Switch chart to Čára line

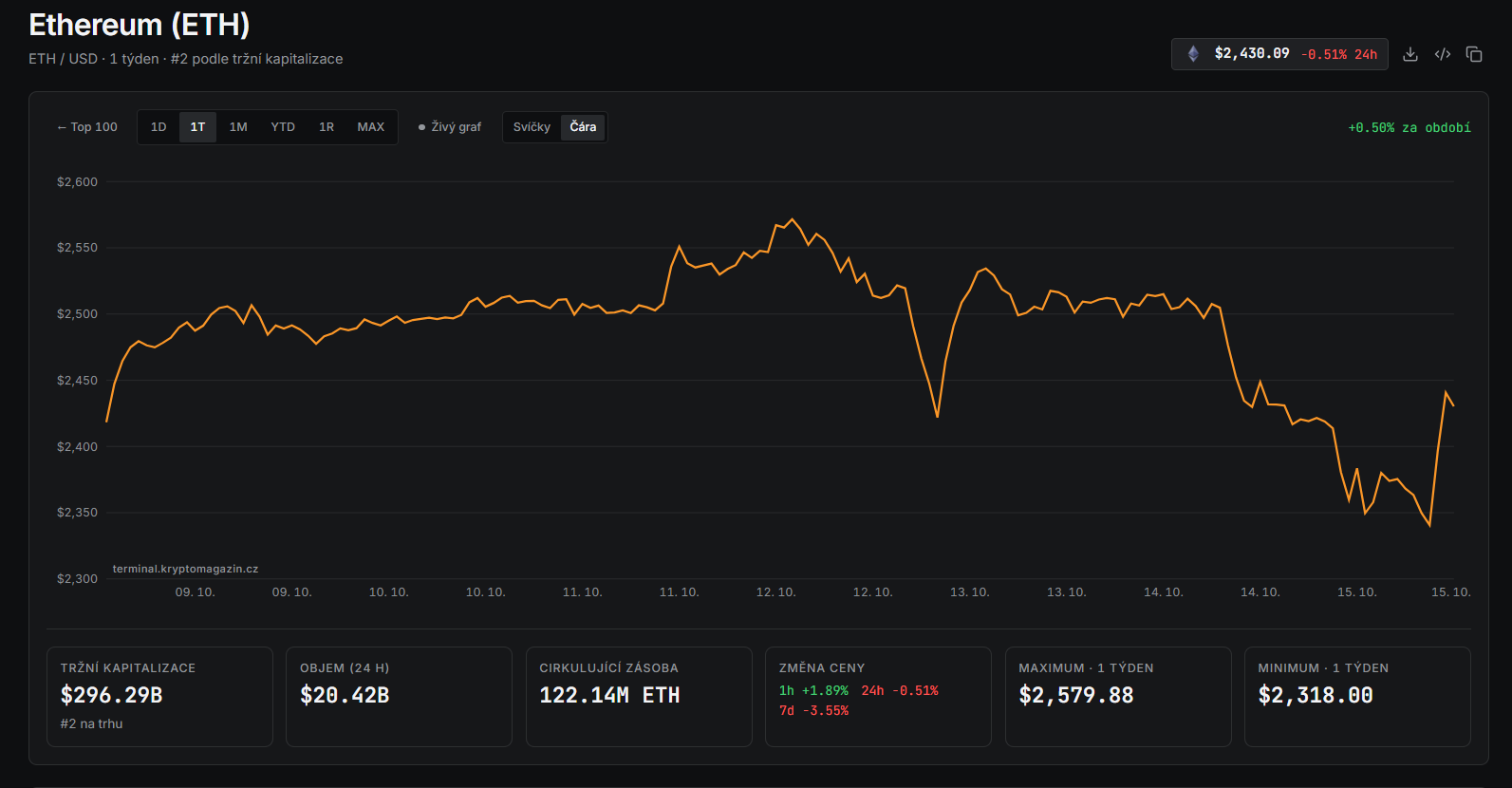click(583, 127)
